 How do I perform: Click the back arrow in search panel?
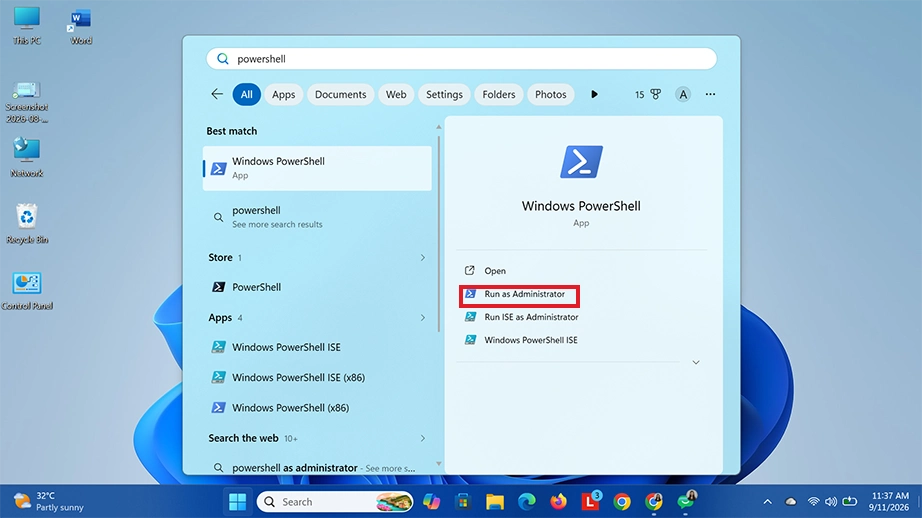pos(217,94)
